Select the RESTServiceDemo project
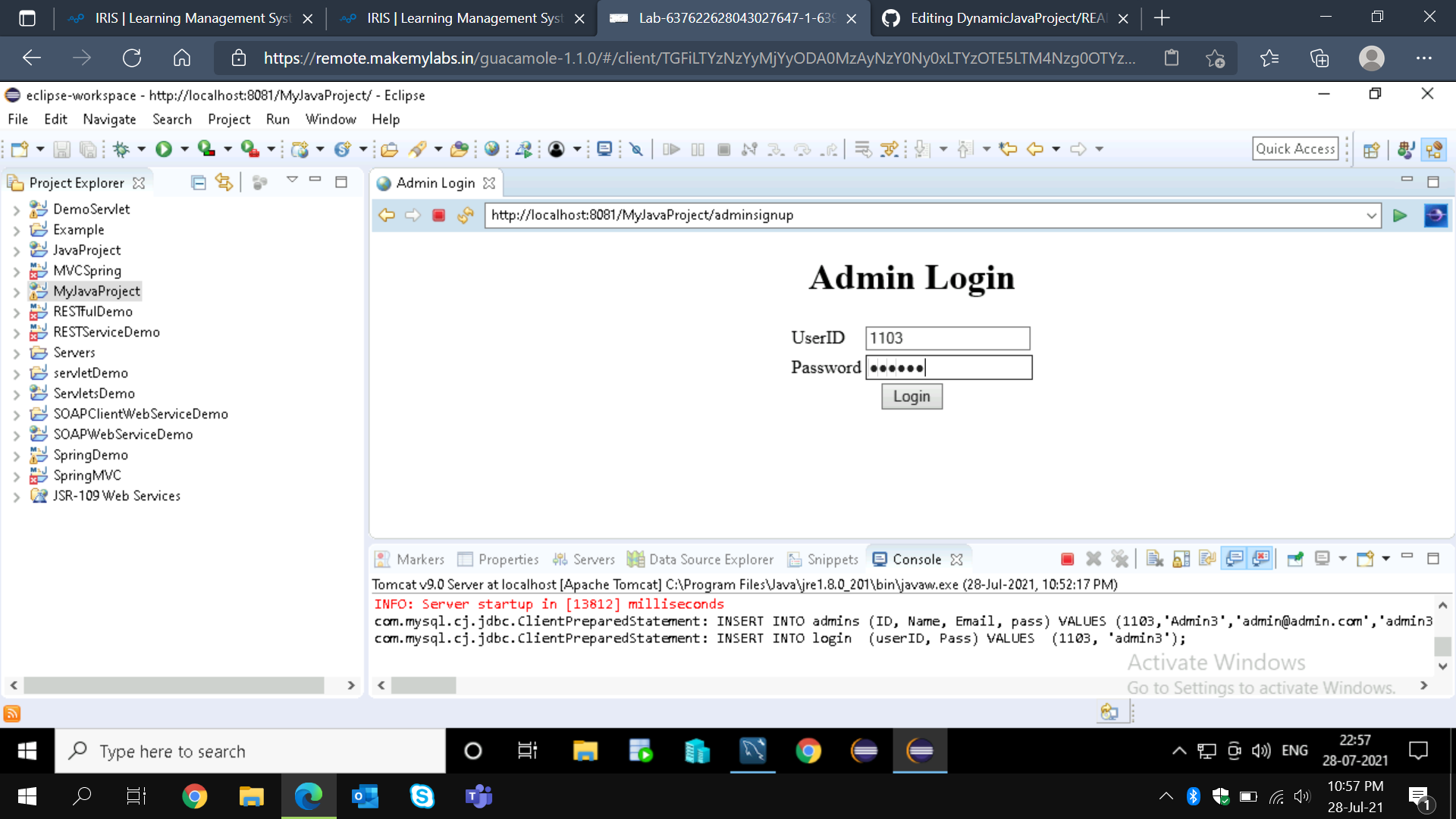The height and width of the screenshot is (819, 1456). pos(106,332)
